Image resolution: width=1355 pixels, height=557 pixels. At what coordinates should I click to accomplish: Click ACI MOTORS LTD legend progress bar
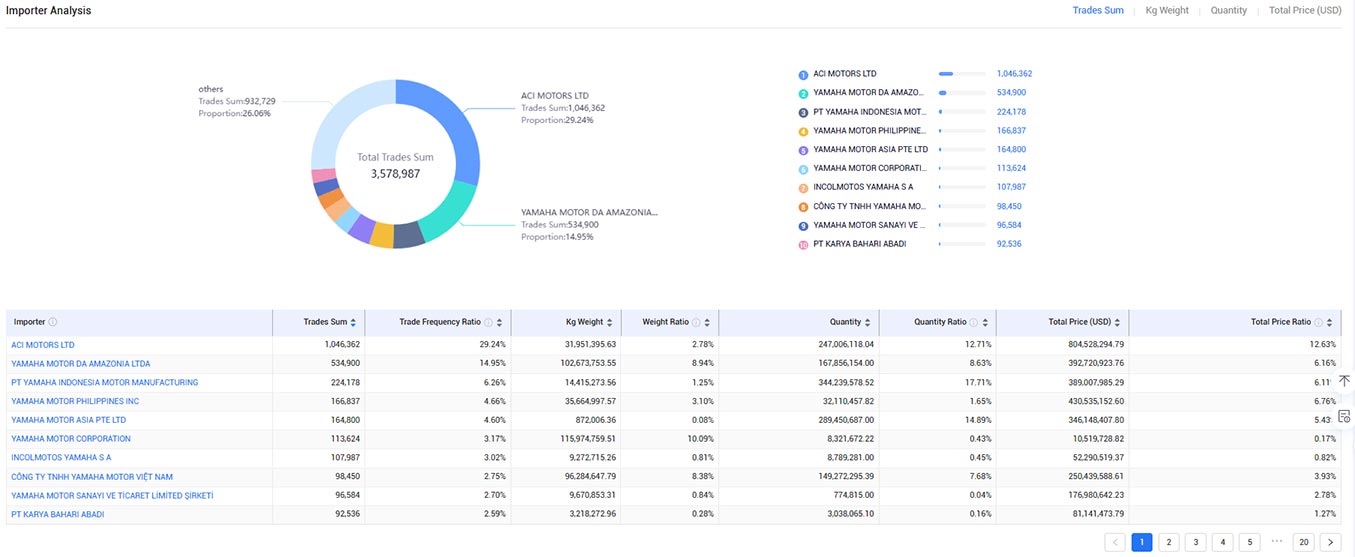tap(961, 74)
